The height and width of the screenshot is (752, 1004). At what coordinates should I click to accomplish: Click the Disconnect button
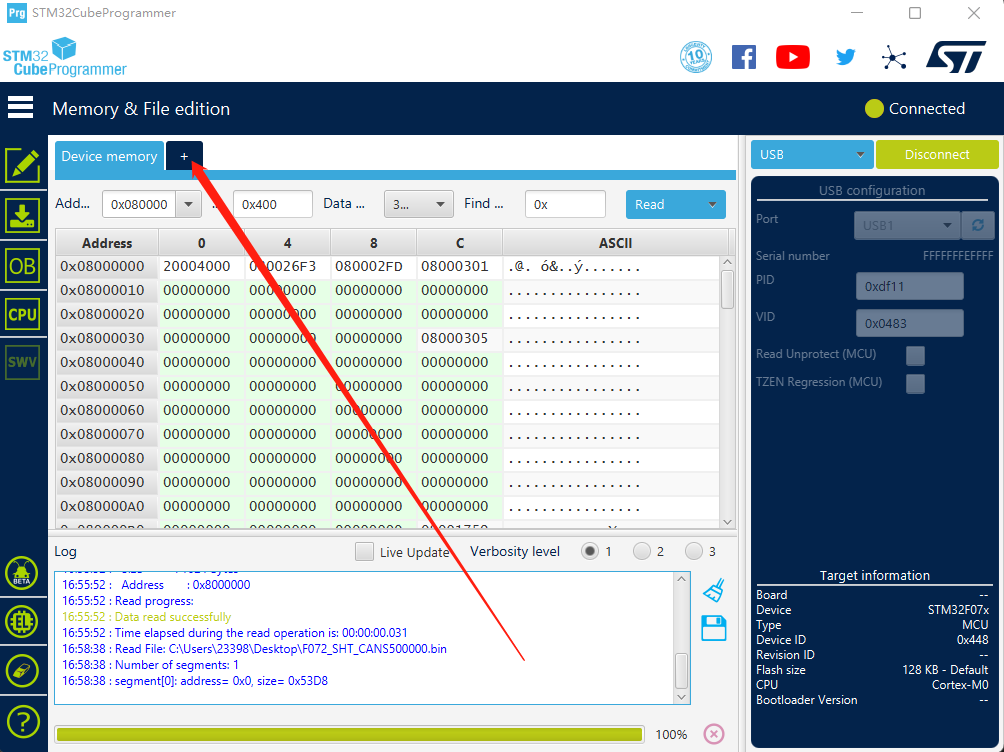(937, 155)
